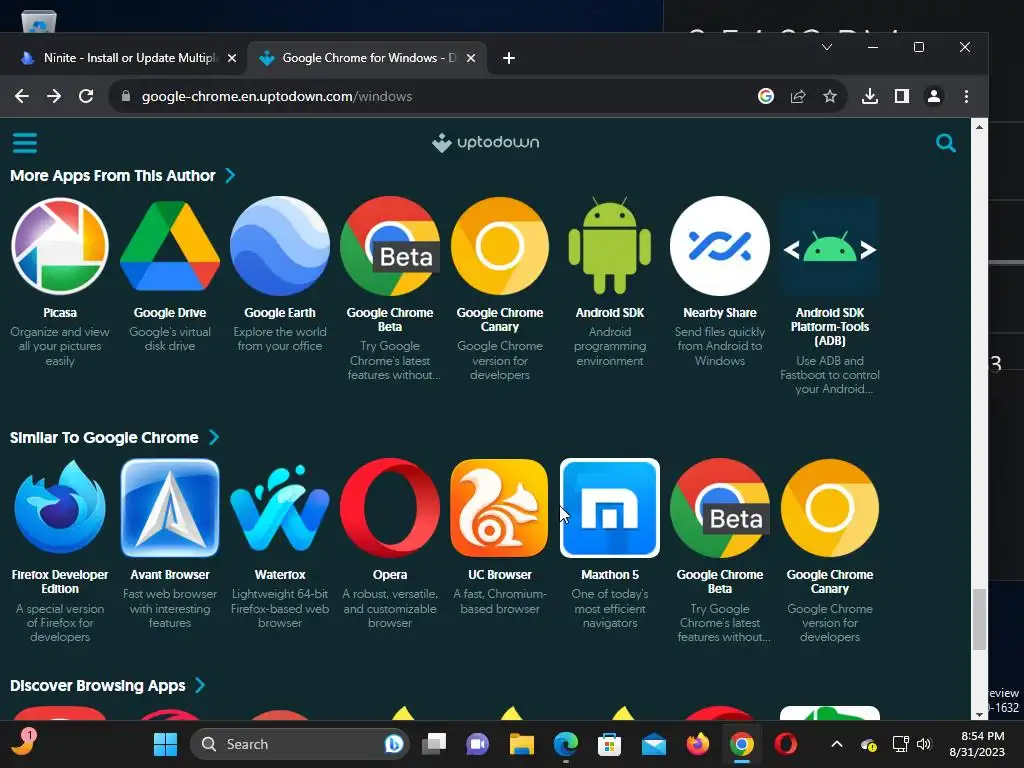
Task: Go back to the previous page
Action: (22, 97)
